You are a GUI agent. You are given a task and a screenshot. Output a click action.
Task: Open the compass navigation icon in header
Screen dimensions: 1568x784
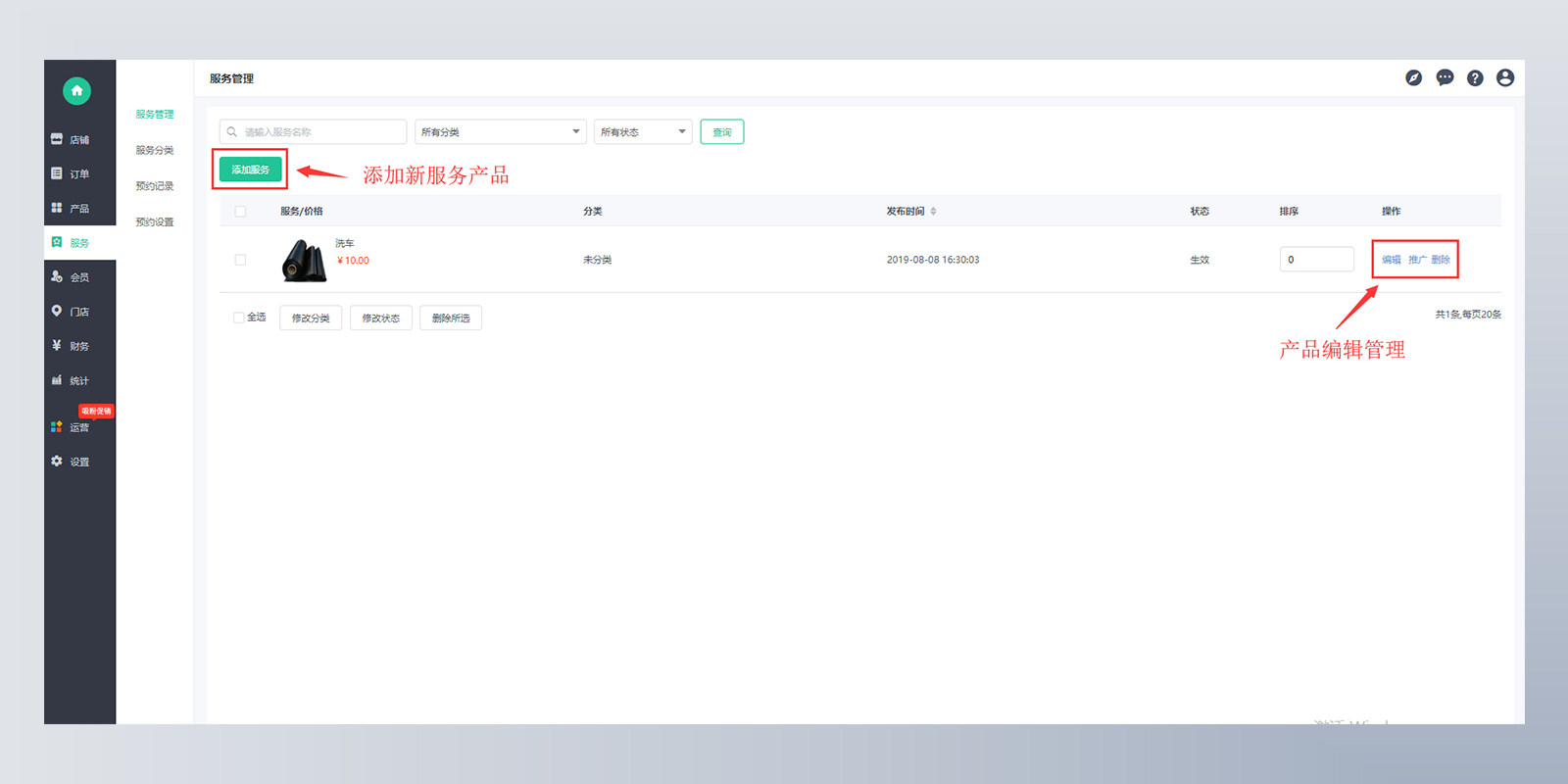coord(1413,78)
